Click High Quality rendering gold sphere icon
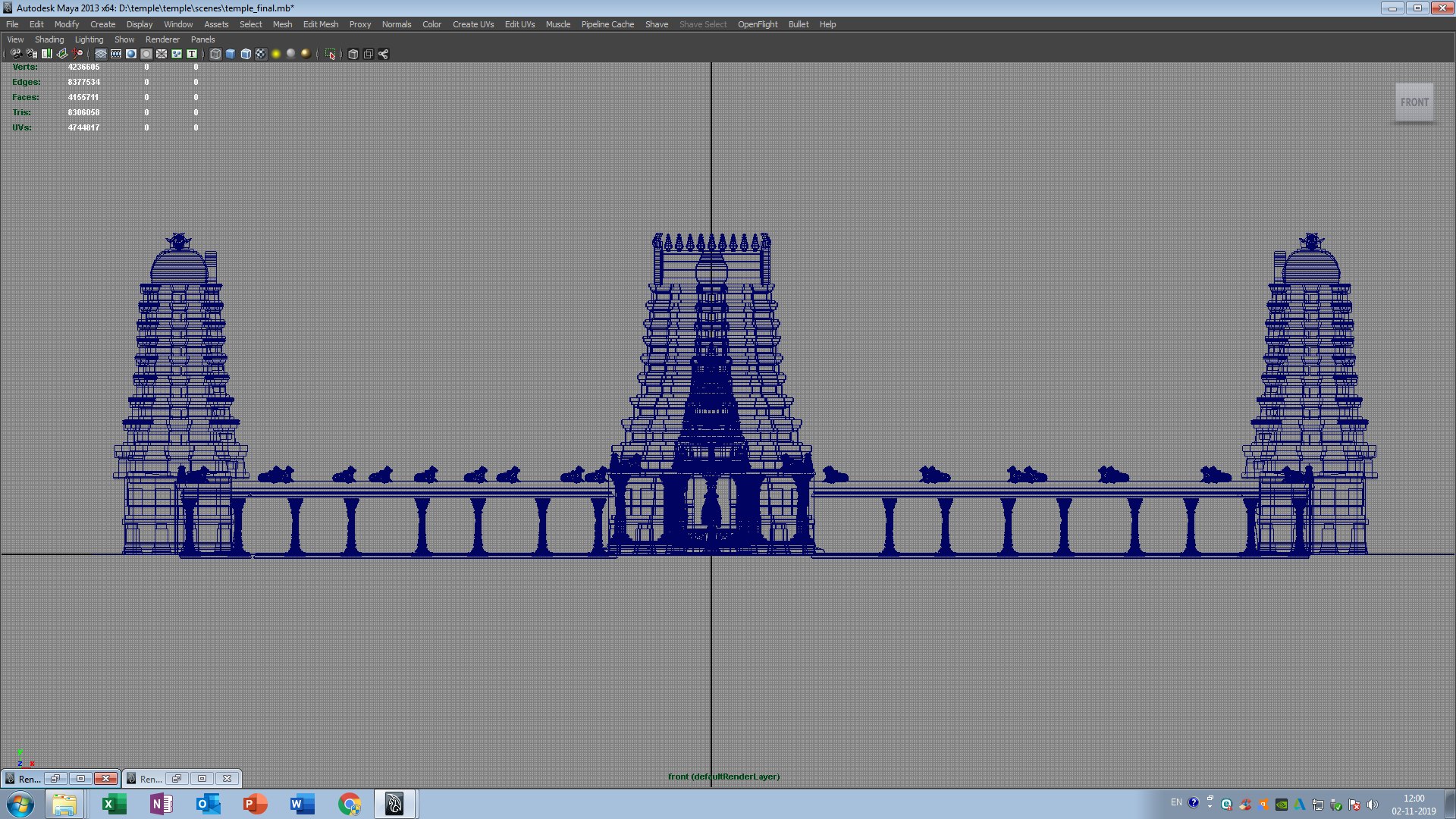Viewport: 1456px width, 819px height. [x=306, y=54]
